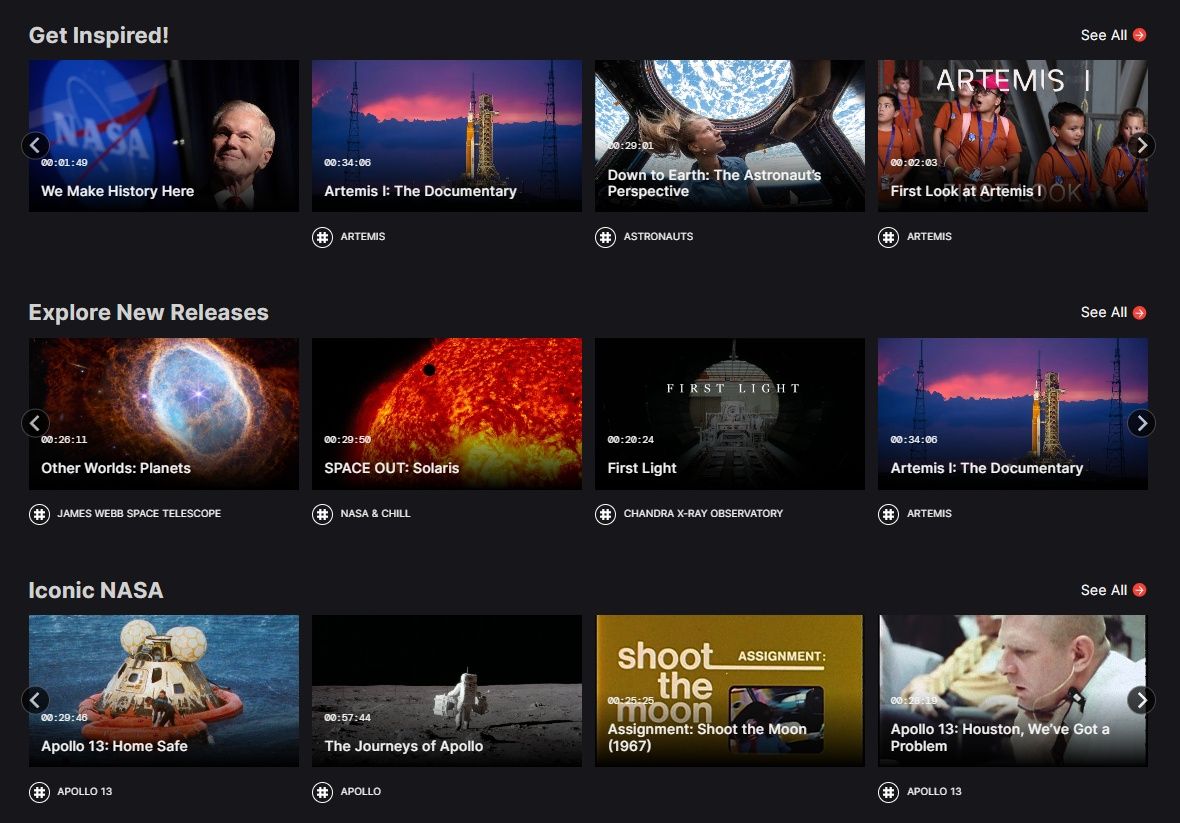Select APOLLO tag under The Journeys of Apollo
The image size is (1180, 823).
(x=360, y=791)
